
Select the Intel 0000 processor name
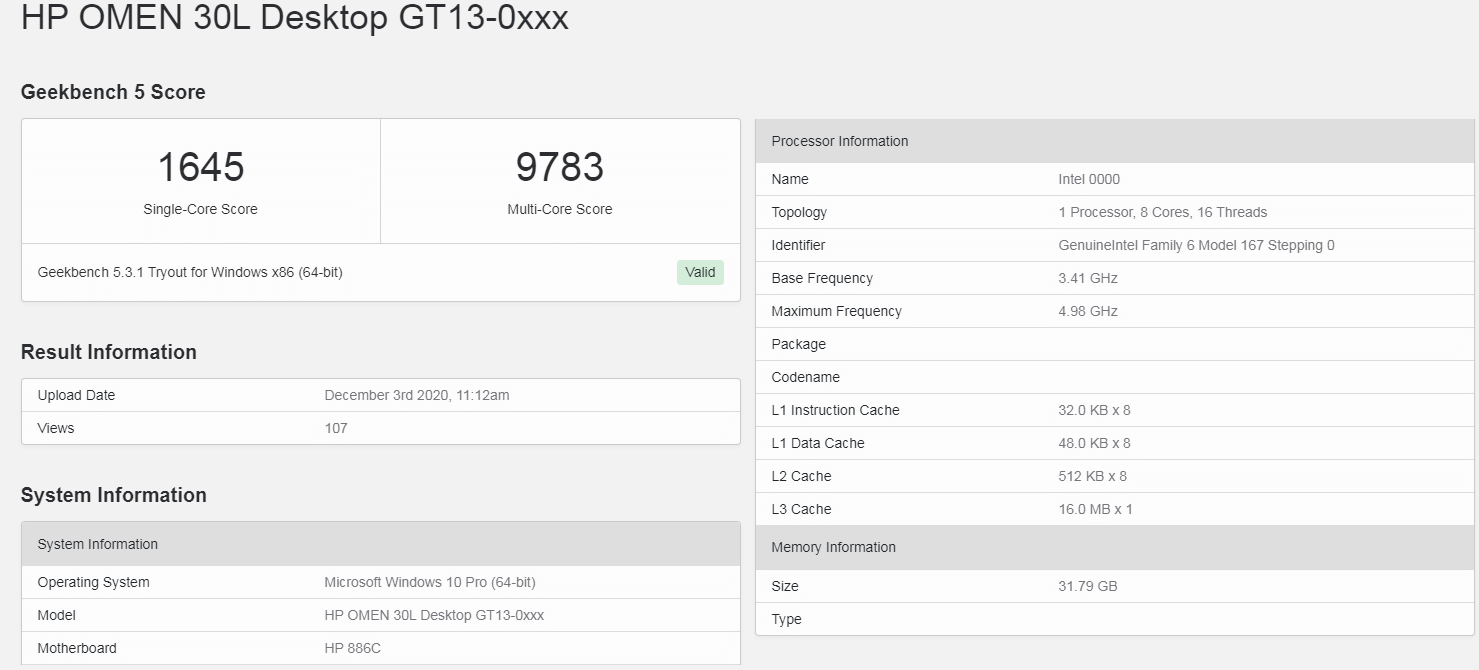click(1089, 179)
